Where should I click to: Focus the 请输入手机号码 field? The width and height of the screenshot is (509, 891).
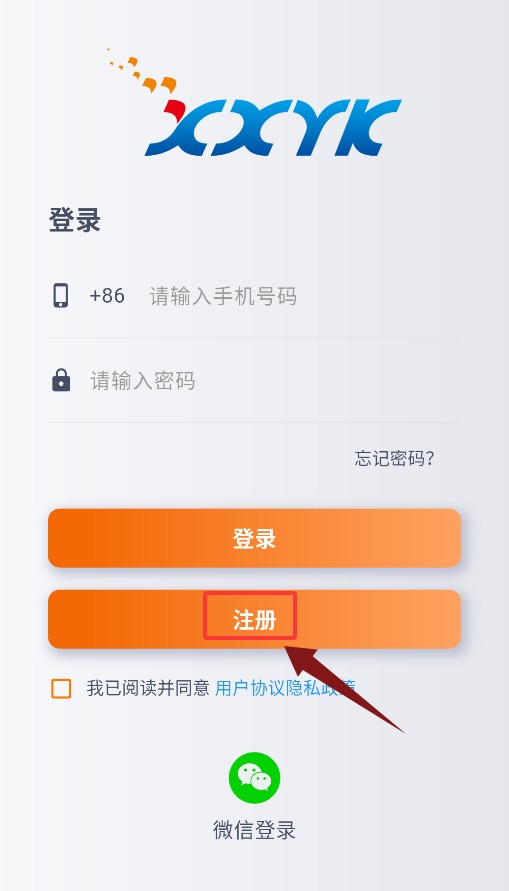pyautogui.click(x=304, y=296)
